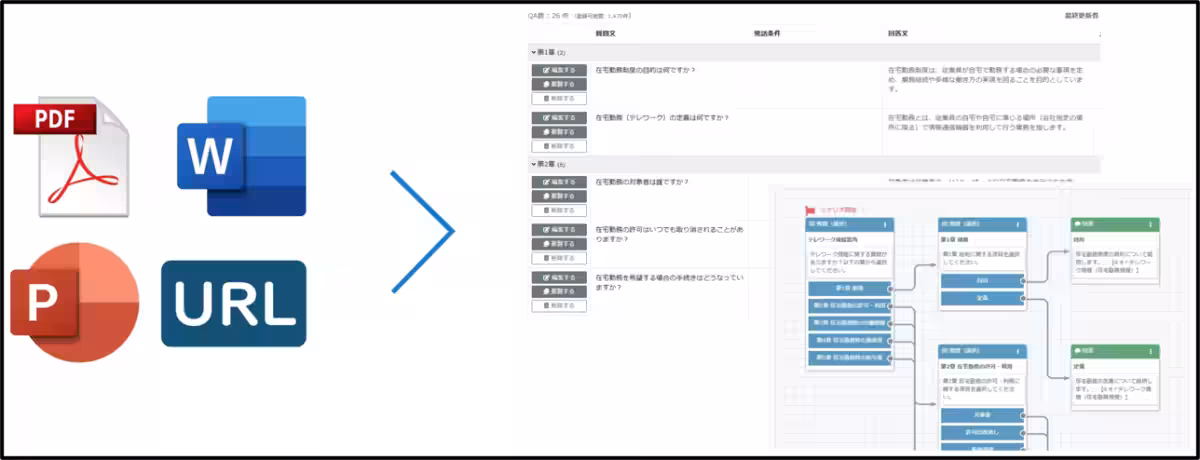Click the 回答文 column header
This screenshot has height=460, width=1200.
coord(898,33)
